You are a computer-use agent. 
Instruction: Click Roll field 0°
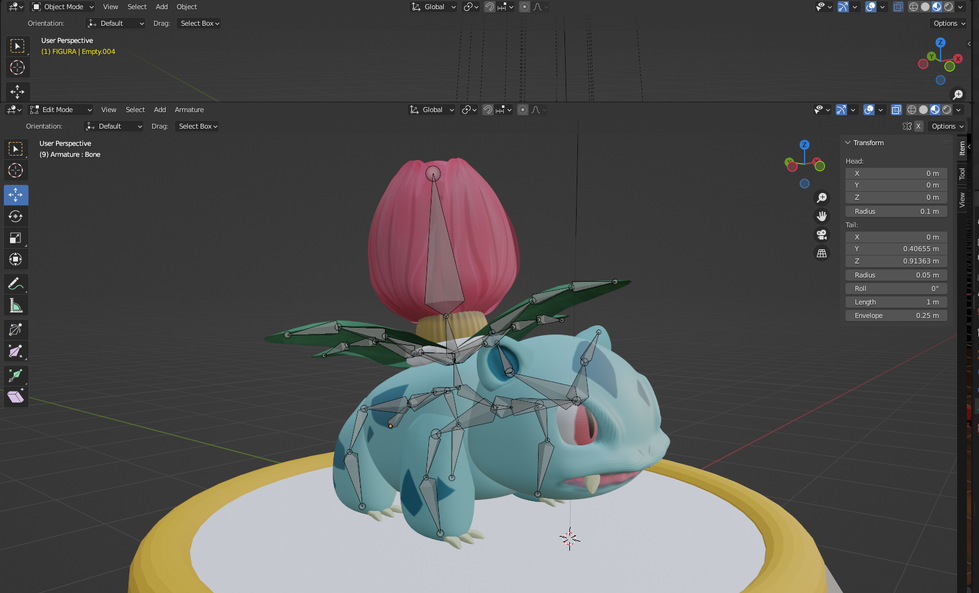(x=896, y=288)
